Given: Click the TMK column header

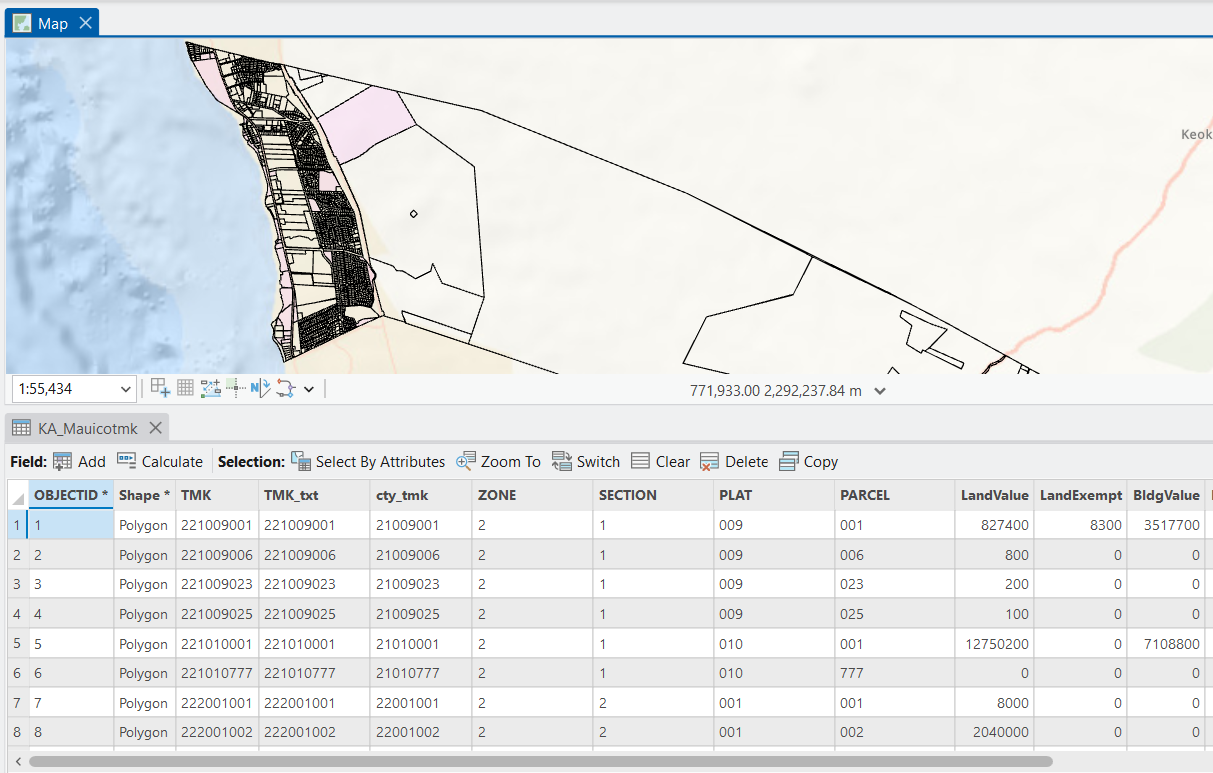Looking at the screenshot, I should pos(217,495).
